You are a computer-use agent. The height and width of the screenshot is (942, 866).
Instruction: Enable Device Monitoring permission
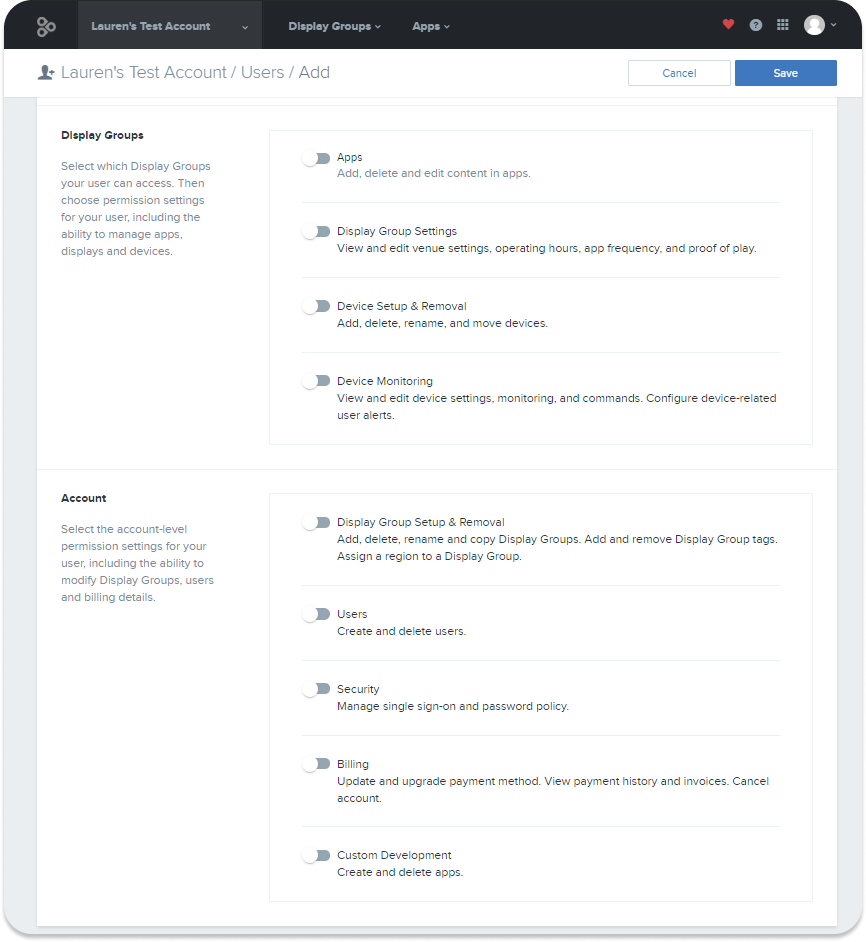(x=316, y=381)
